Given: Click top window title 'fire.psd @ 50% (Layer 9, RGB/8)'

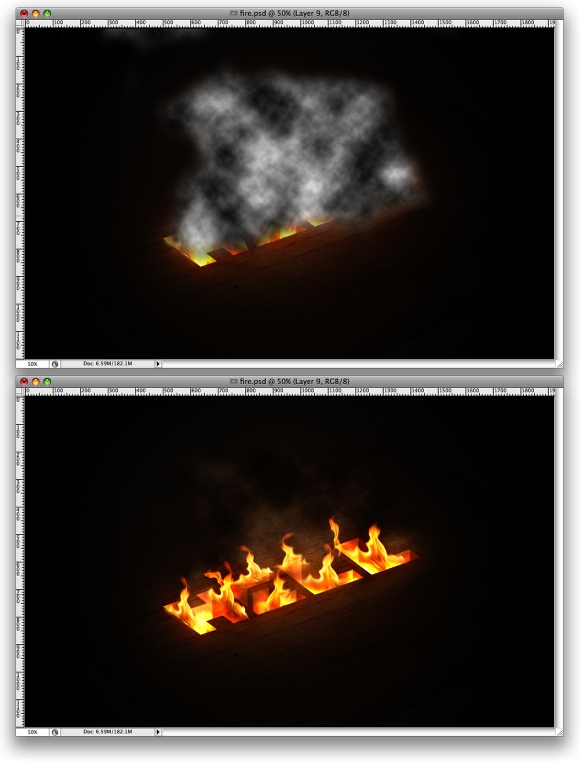Looking at the screenshot, I should click(295, 13).
